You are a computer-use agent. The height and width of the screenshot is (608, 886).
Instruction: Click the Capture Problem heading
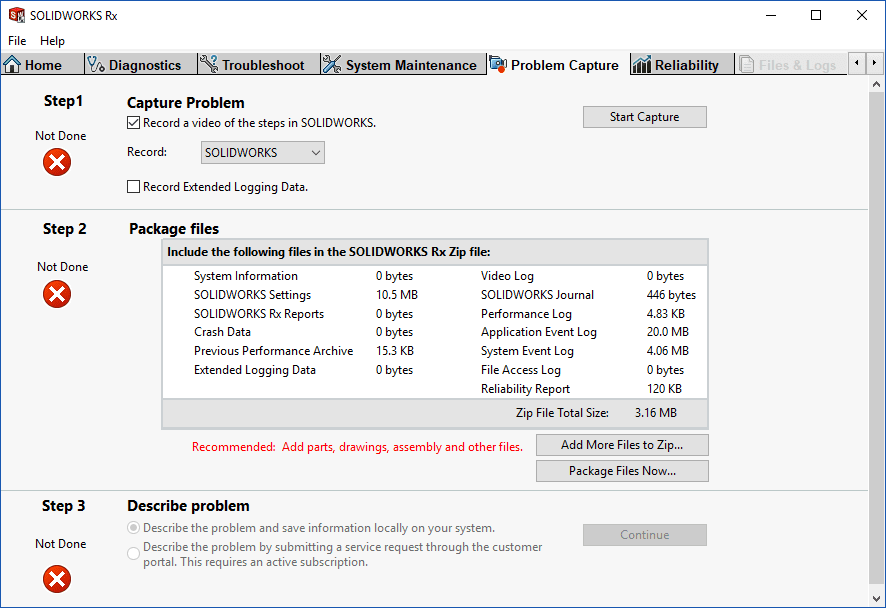(186, 103)
